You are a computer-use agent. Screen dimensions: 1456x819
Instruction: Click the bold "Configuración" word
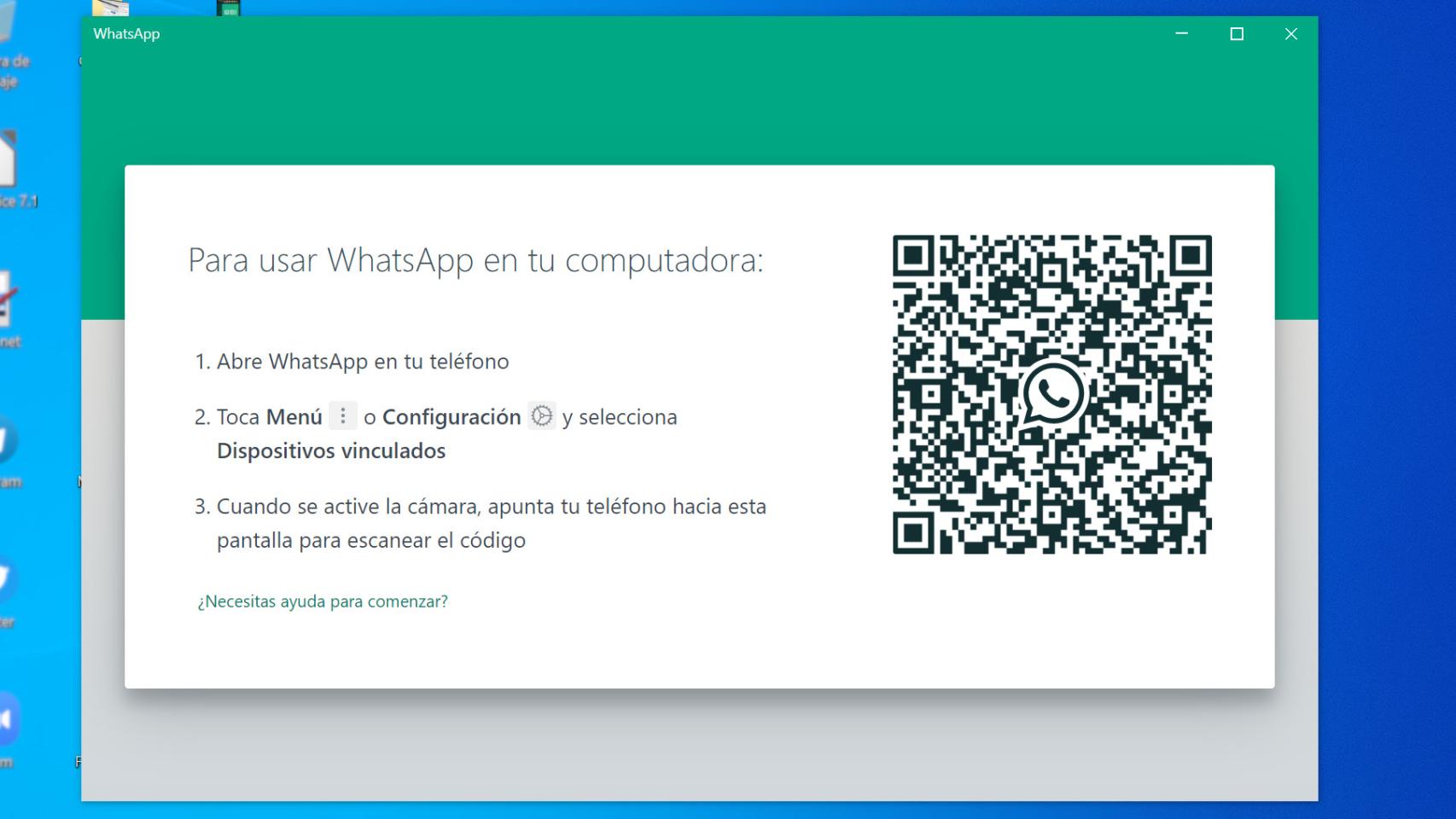tap(451, 417)
